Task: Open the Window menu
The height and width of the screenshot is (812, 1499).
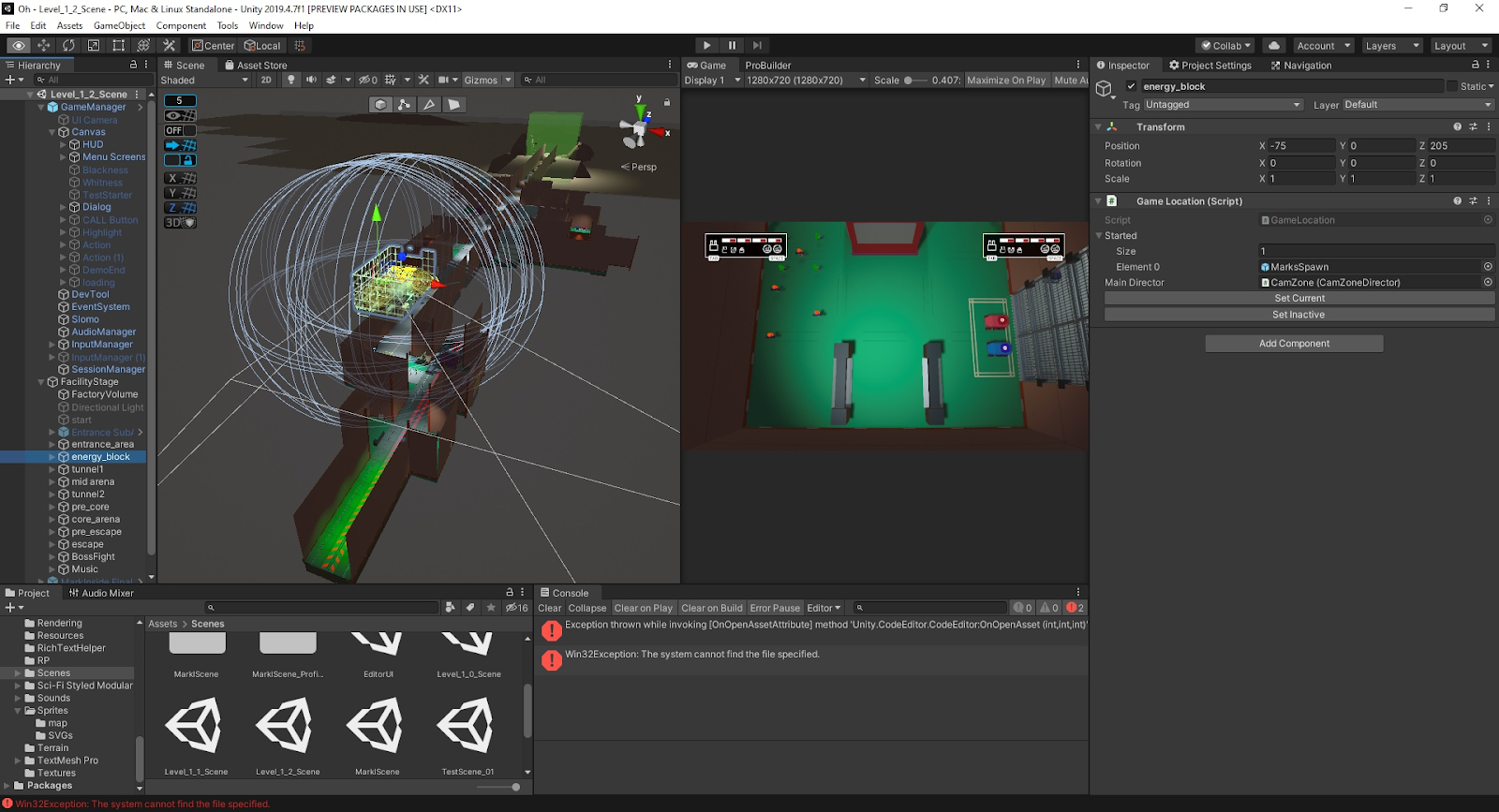Action: pyautogui.click(x=266, y=25)
